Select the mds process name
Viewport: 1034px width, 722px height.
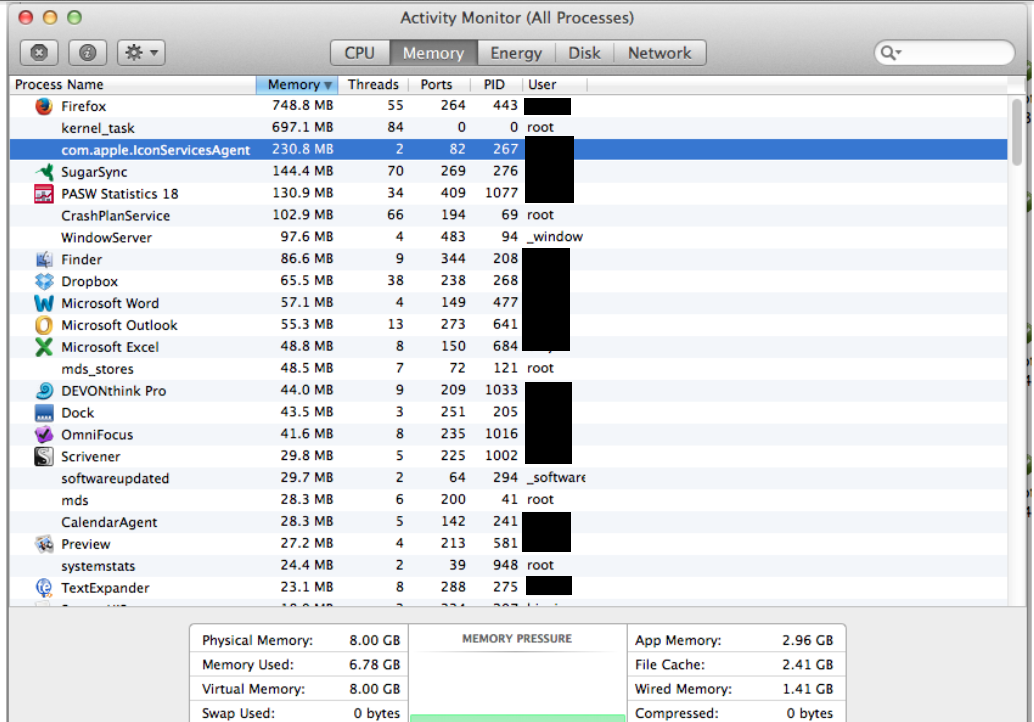(x=75, y=500)
